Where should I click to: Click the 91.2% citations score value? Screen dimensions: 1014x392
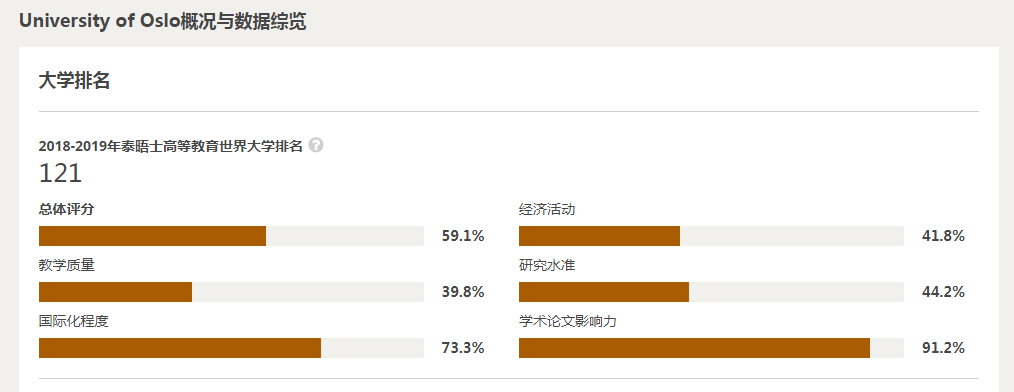(x=943, y=348)
